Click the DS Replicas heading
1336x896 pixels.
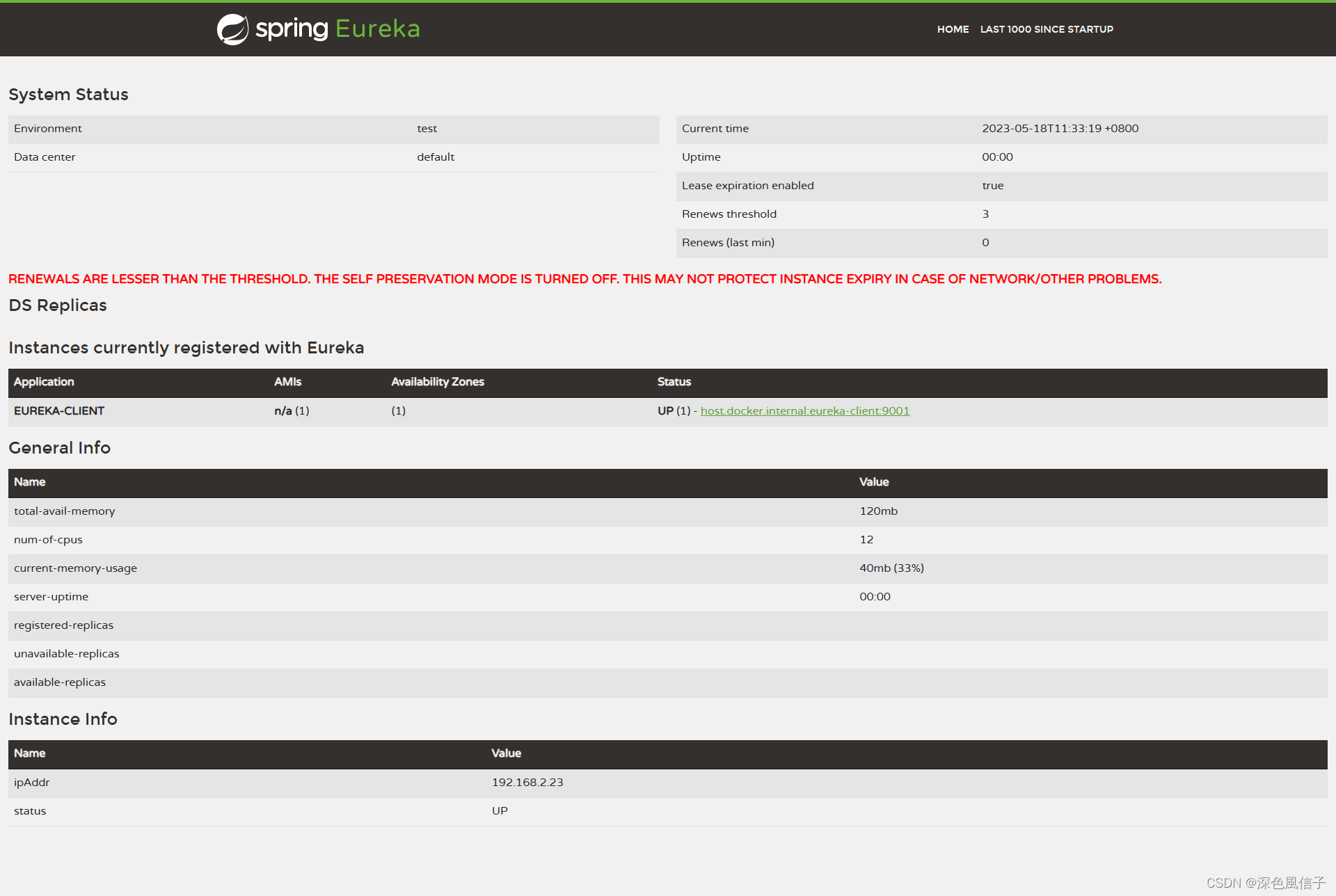pyautogui.click(x=58, y=305)
